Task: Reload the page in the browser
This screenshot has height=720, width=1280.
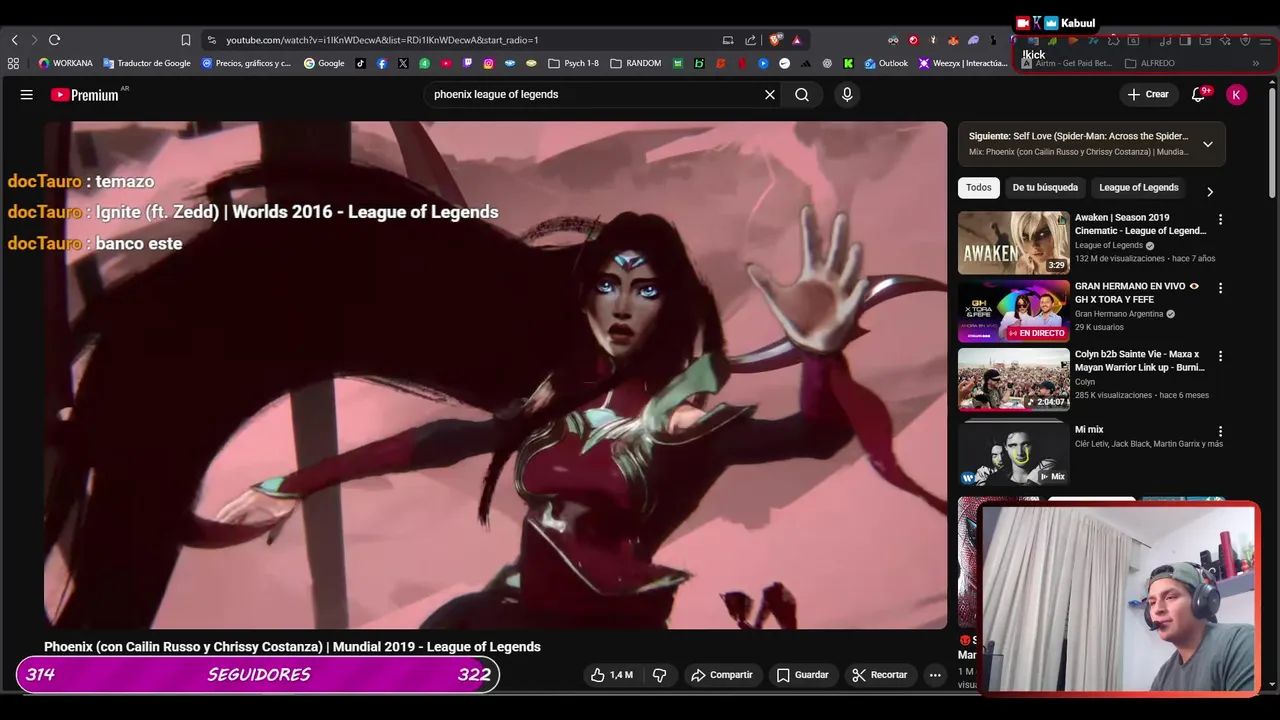Action: pyautogui.click(x=54, y=40)
